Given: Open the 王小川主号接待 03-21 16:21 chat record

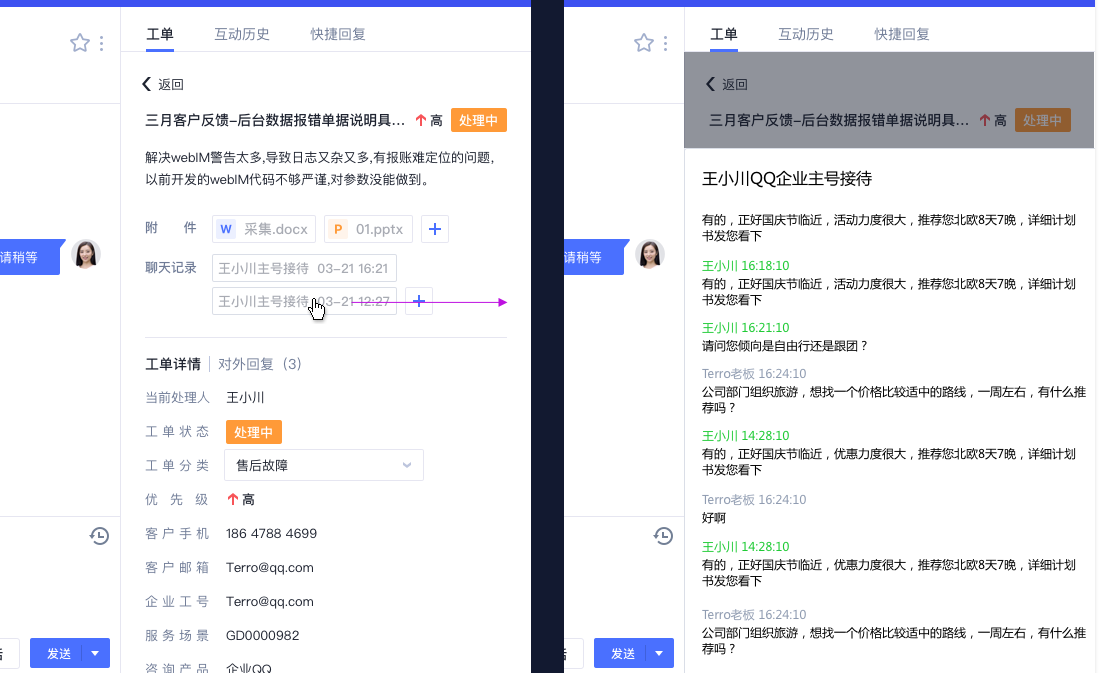Looking at the screenshot, I should pyautogui.click(x=304, y=268).
